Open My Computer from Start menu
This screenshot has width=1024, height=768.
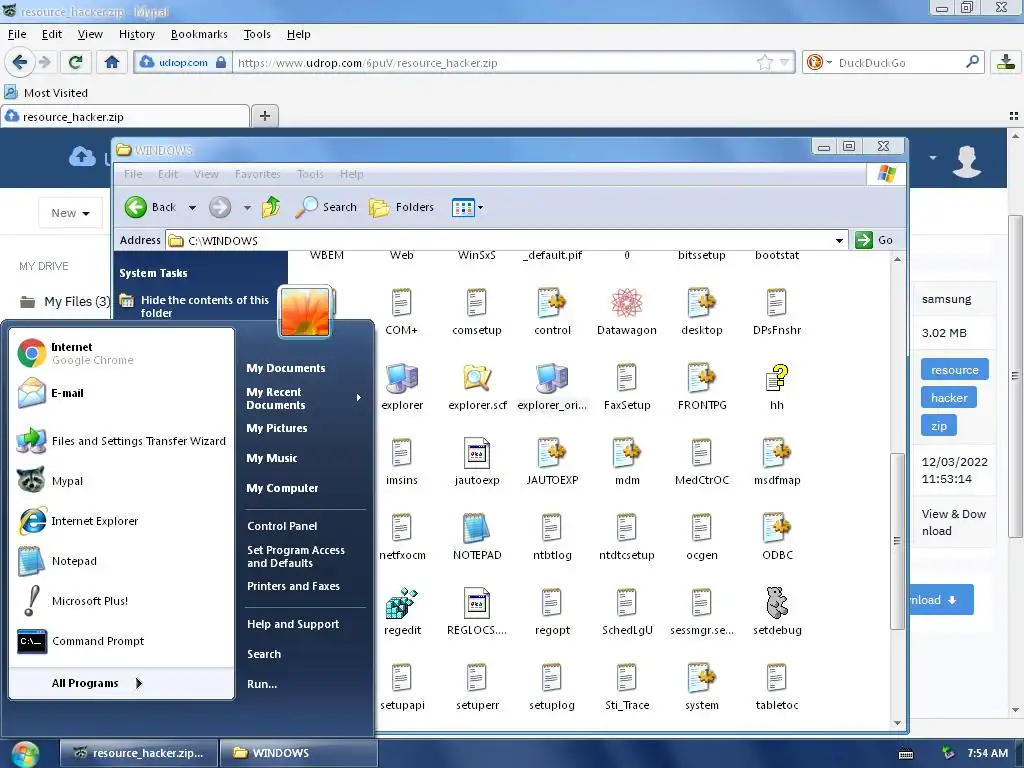click(x=282, y=488)
